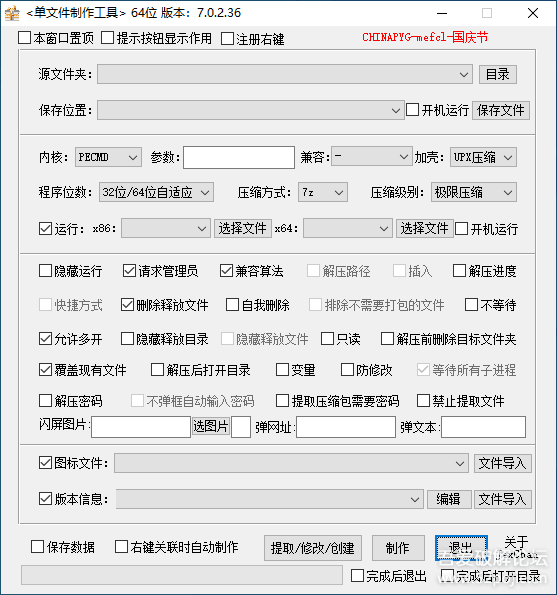The image size is (557, 595).
Task: Open the 图标文件 dropdown
Action: point(291,463)
